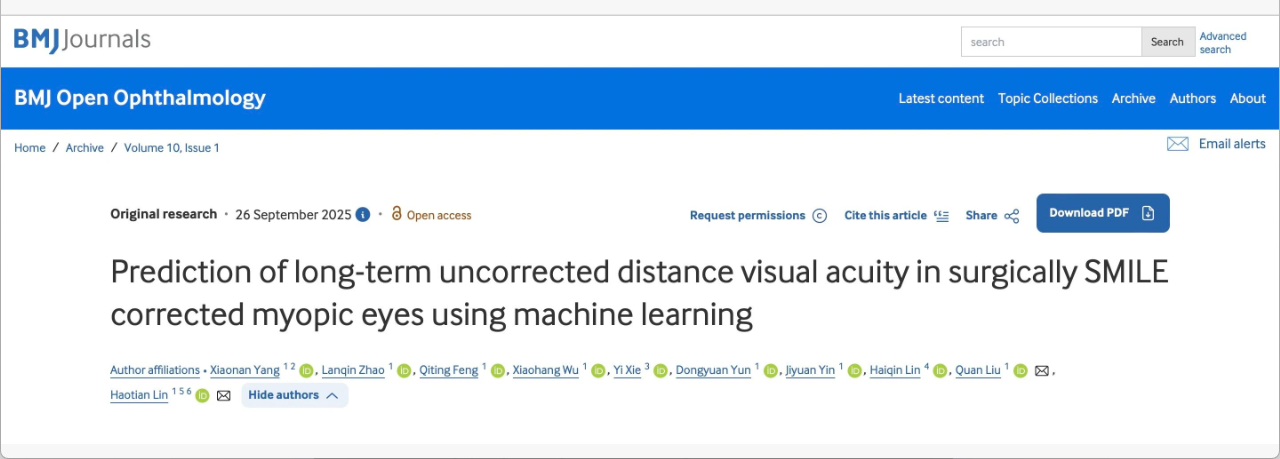Open Haiqin Lin's ORCID iD icon
This screenshot has width=1280, height=459.
(940, 371)
